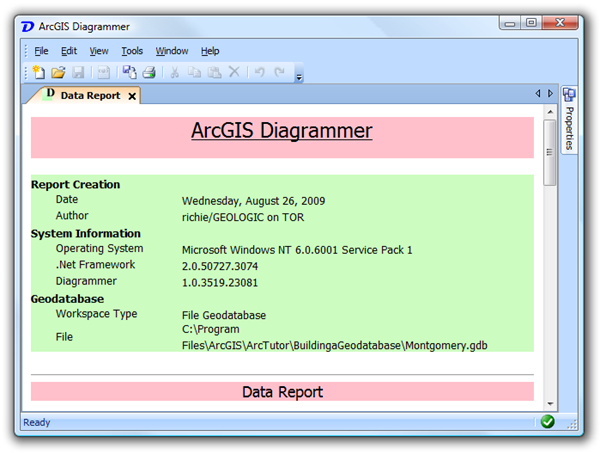Click the Redo arrow toolbar icon

(280, 72)
